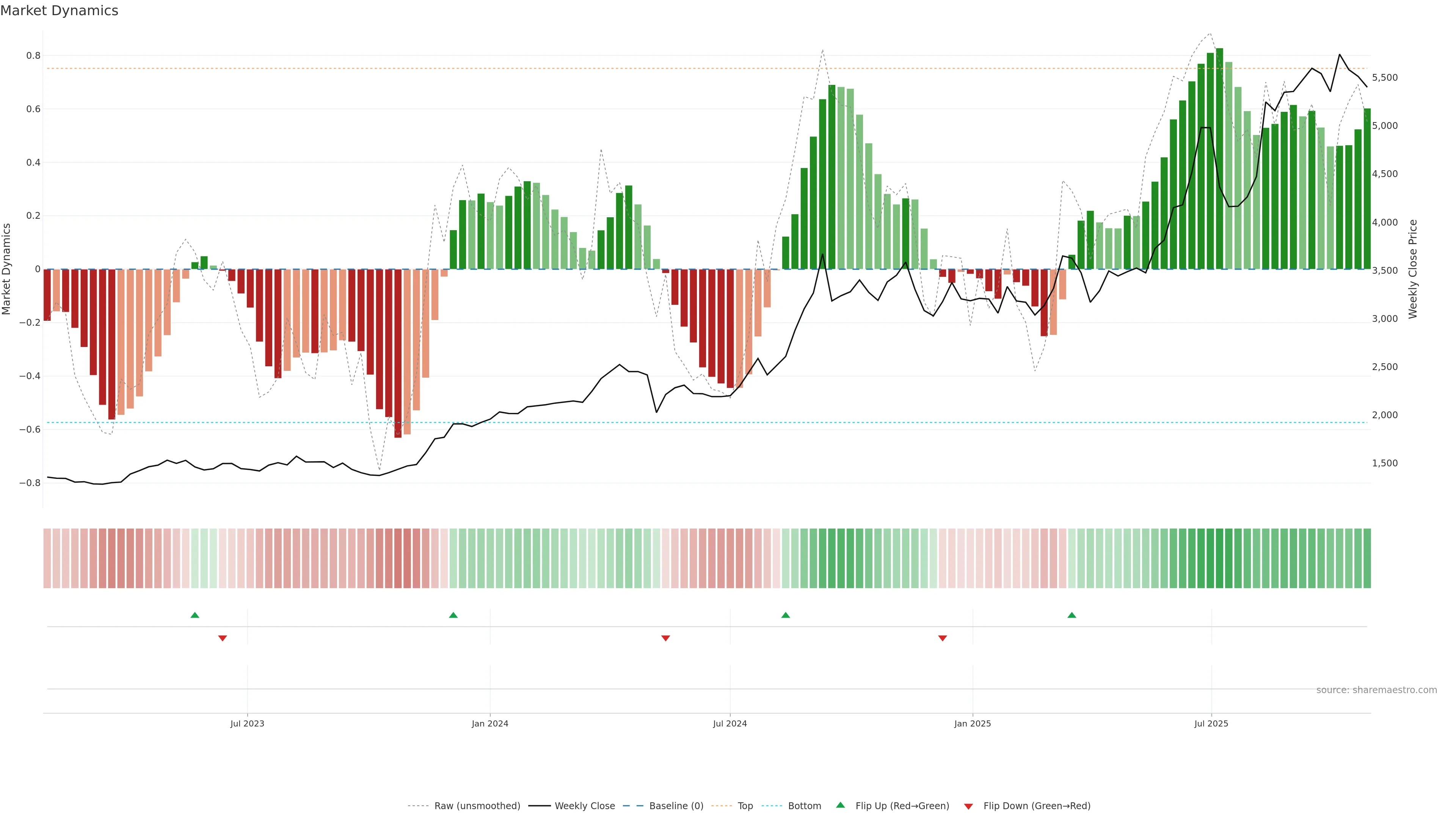Select the flip-up marker just before Jan 2024
Image resolution: width=1456 pixels, height=819 pixels.
[453, 615]
